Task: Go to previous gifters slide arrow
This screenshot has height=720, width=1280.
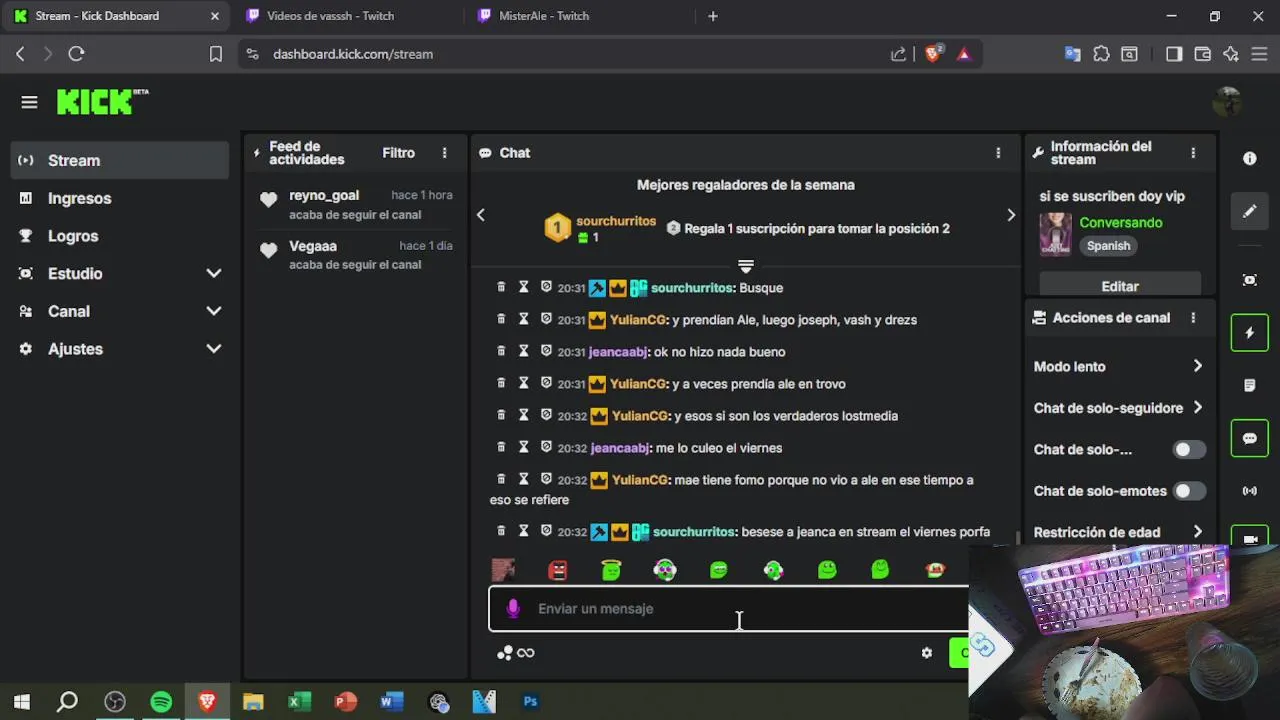Action: click(x=480, y=215)
